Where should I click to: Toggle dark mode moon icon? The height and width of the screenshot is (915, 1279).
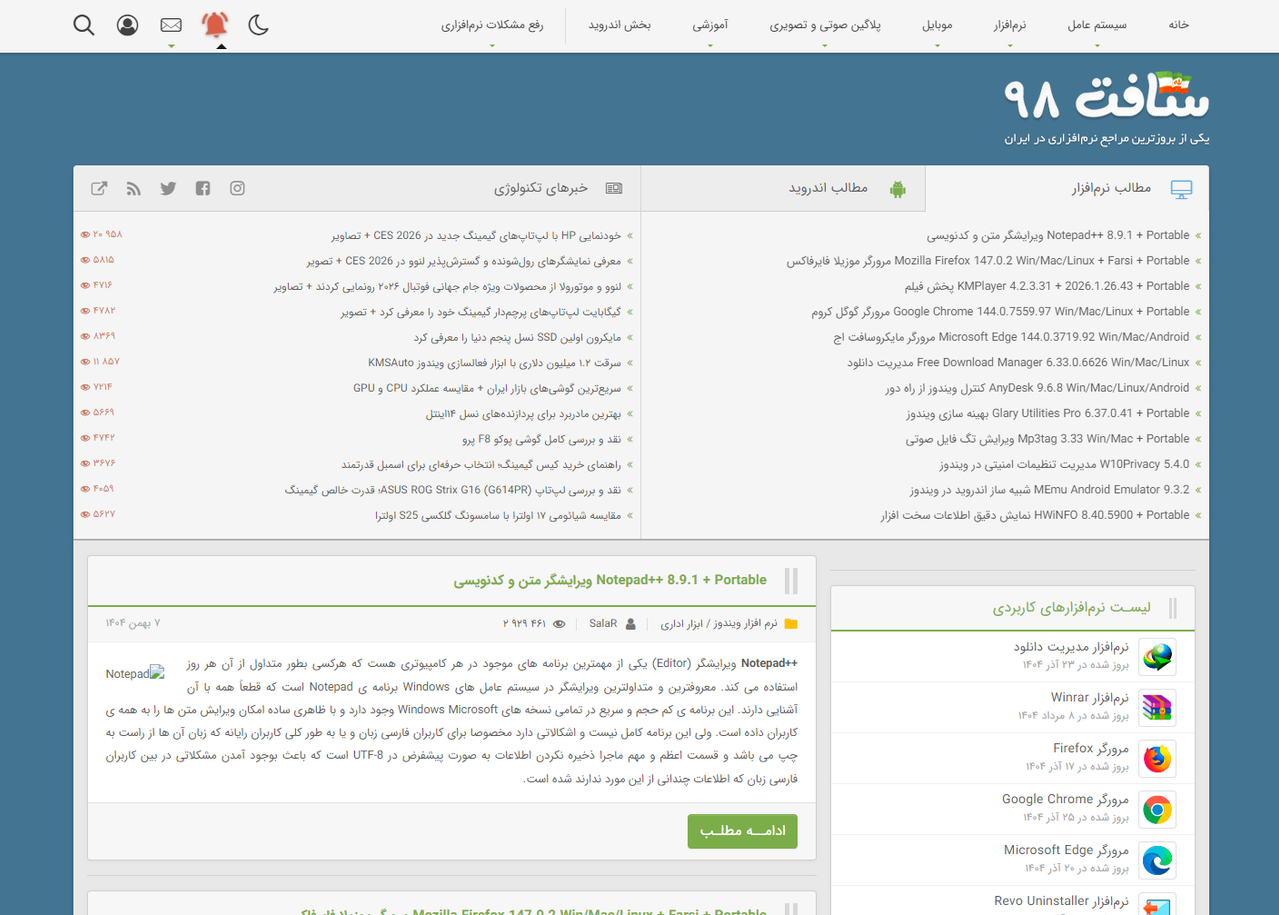coord(259,25)
